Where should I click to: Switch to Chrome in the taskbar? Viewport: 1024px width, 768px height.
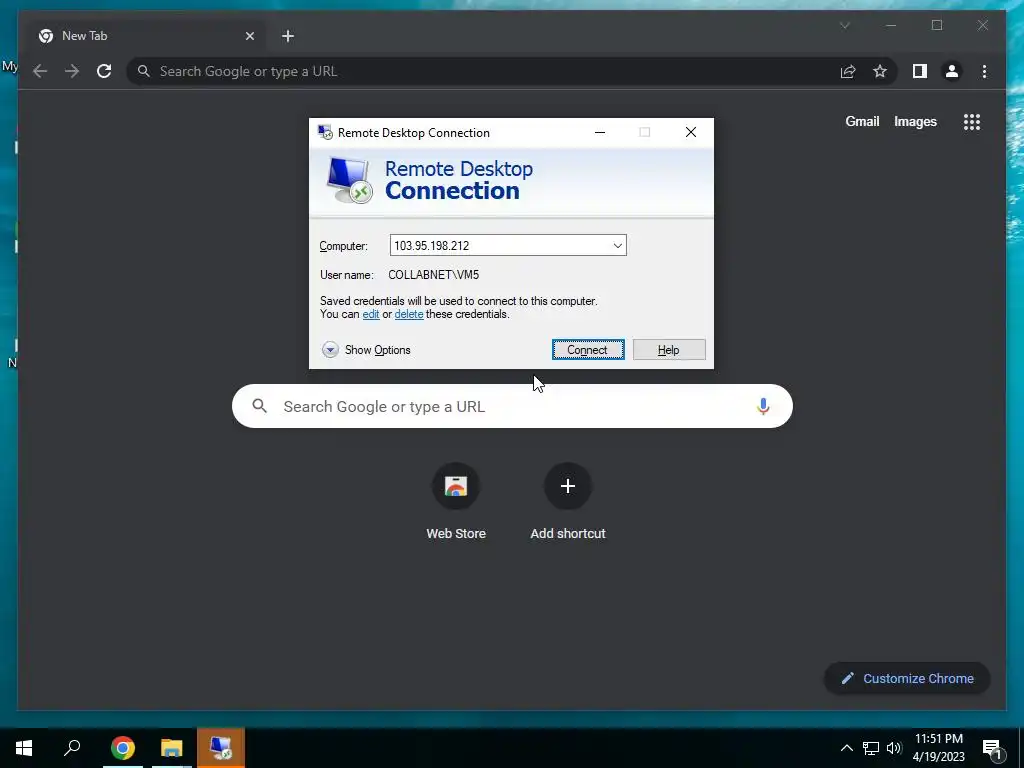click(123, 748)
